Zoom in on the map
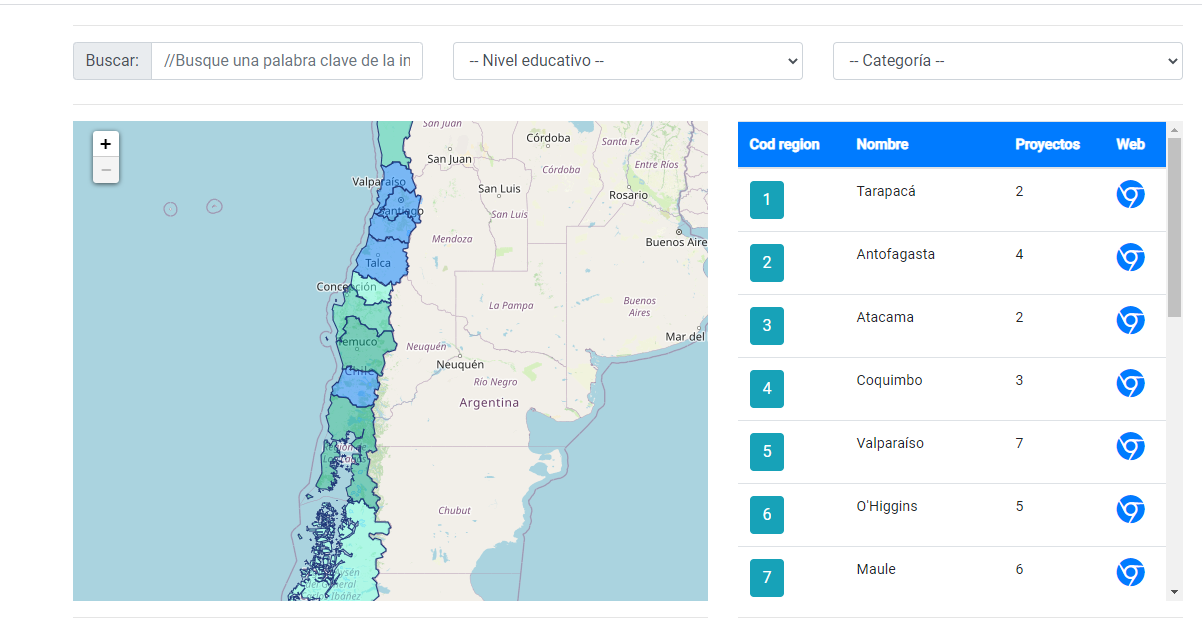The width and height of the screenshot is (1202, 620). coord(106,144)
